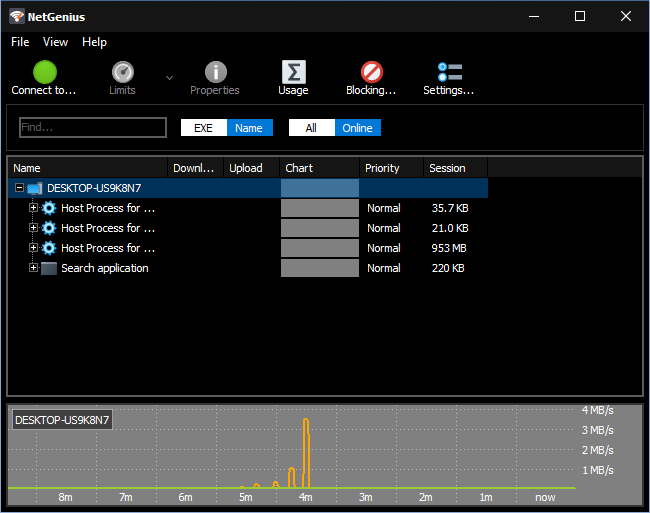
Task: Collapse the DESKTOP-US9K8N7 tree node
Action: 19,188
